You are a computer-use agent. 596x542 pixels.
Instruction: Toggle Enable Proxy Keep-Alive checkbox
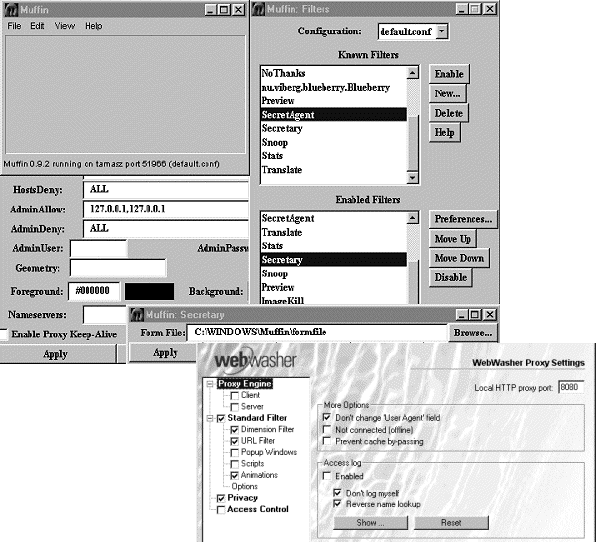3,334
